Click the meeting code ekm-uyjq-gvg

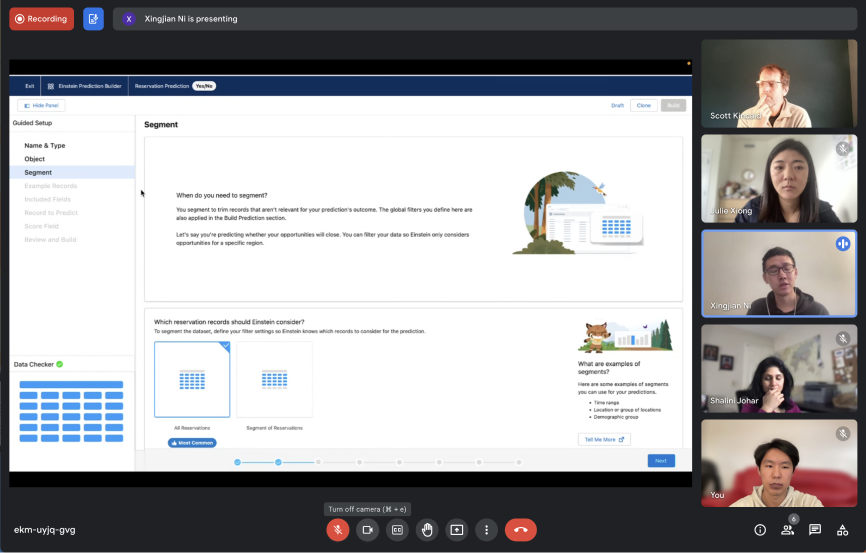pyautogui.click(x=45, y=530)
